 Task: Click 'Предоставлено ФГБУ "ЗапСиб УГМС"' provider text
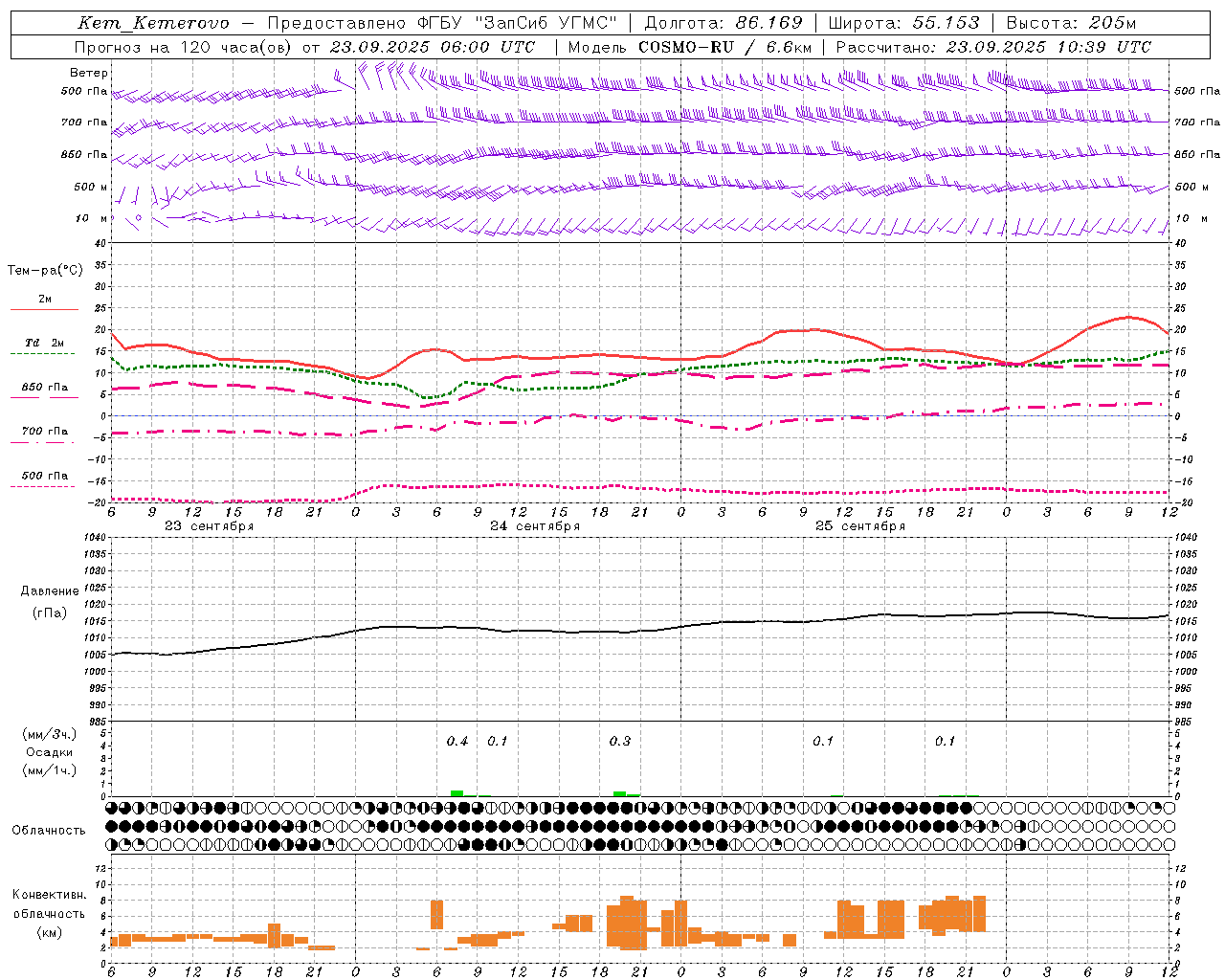pyautogui.click(x=442, y=23)
